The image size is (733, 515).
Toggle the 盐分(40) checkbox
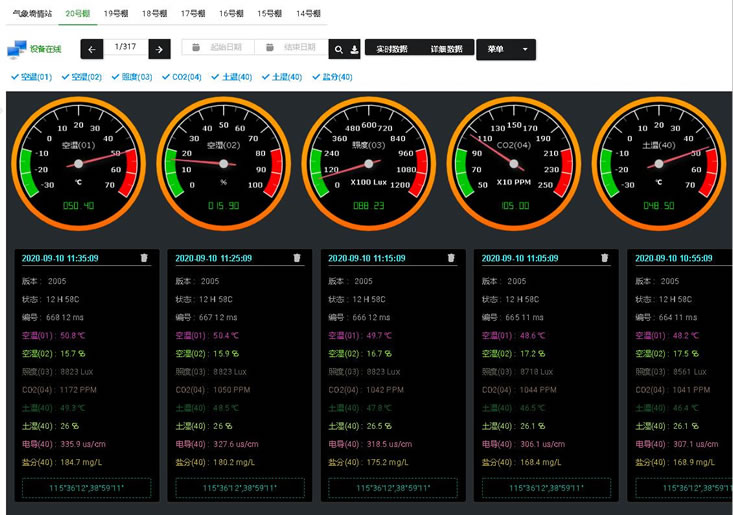(317, 77)
